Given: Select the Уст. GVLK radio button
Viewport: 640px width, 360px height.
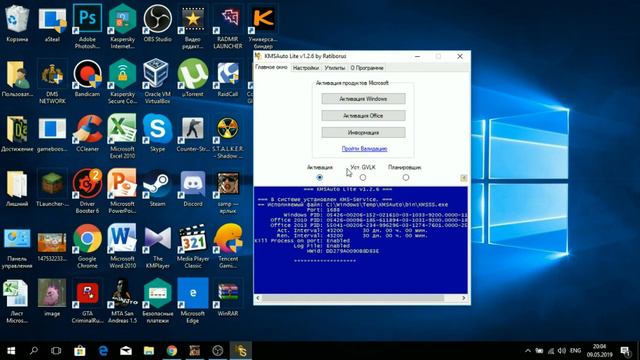Looking at the screenshot, I should (363, 178).
